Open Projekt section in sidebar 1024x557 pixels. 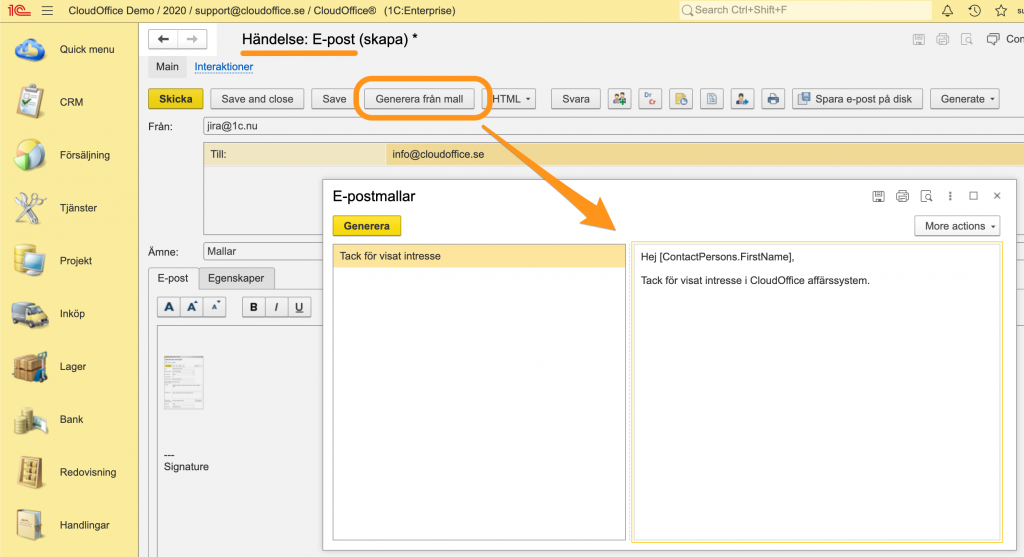69,261
